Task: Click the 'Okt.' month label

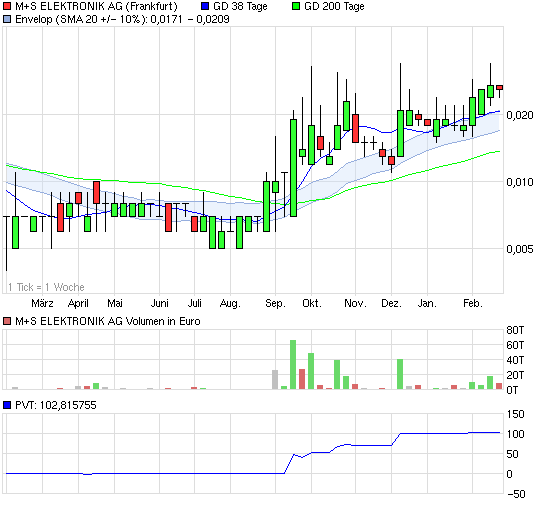Action: (312, 303)
